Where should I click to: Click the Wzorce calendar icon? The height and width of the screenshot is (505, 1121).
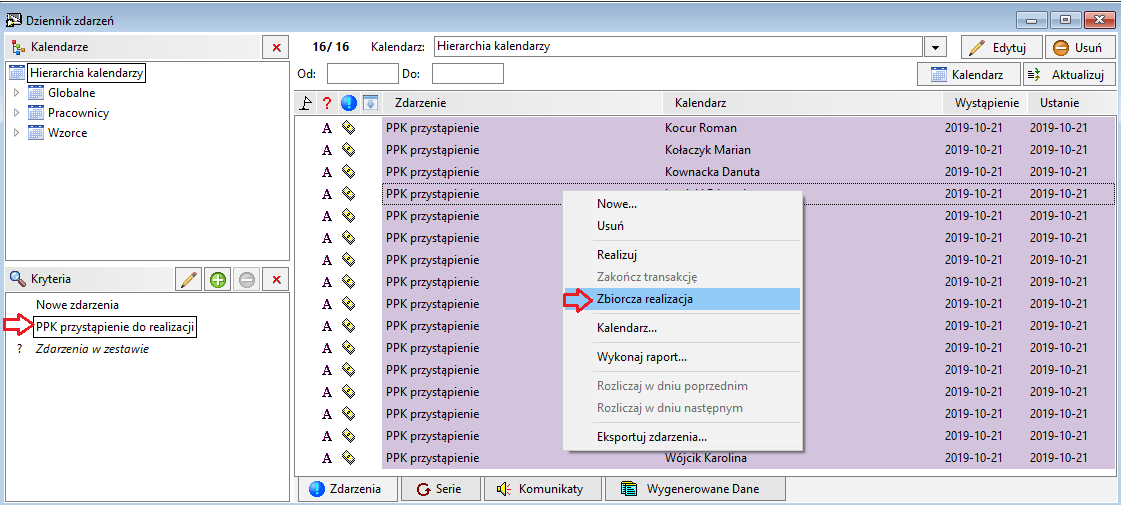coord(36,133)
